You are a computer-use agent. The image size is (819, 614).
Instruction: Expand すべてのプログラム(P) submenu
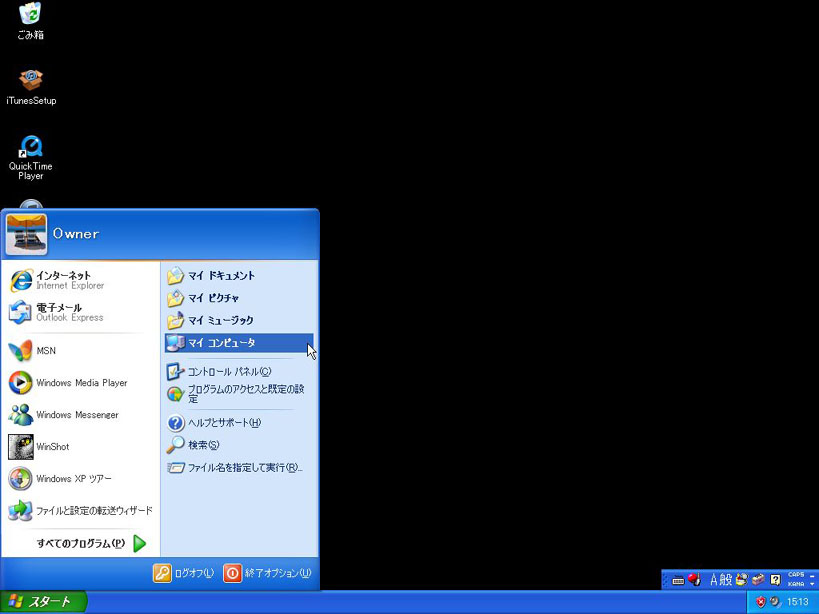(x=92, y=544)
